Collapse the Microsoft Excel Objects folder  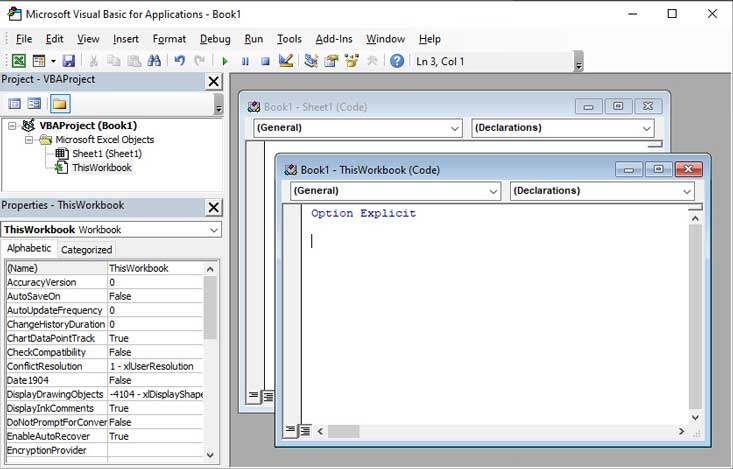[29, 140]
